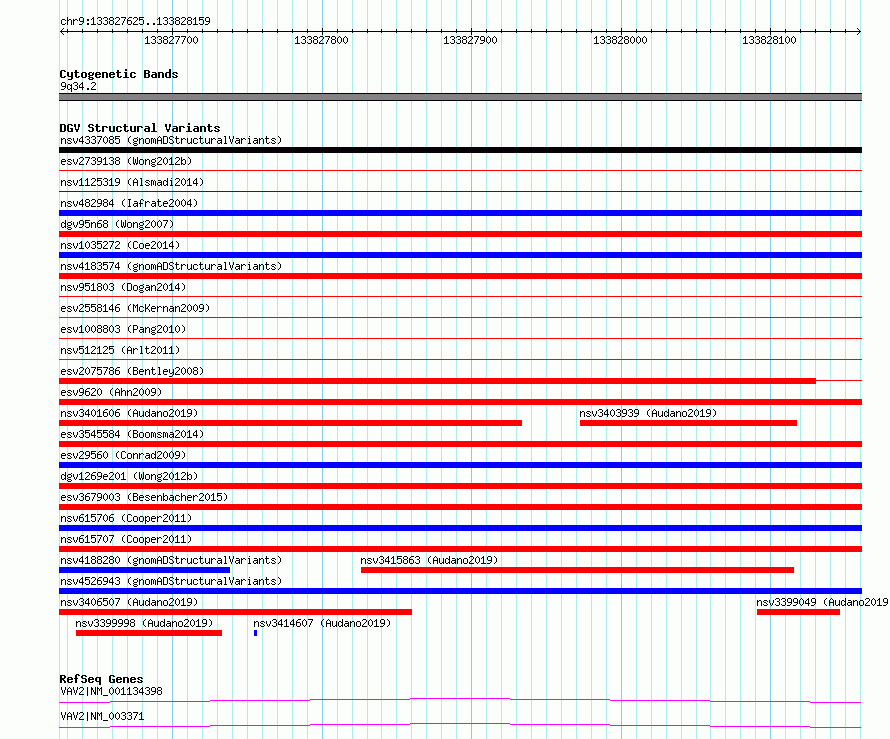Click the short blue bar under nsv4188280

[x=145, y=570]
